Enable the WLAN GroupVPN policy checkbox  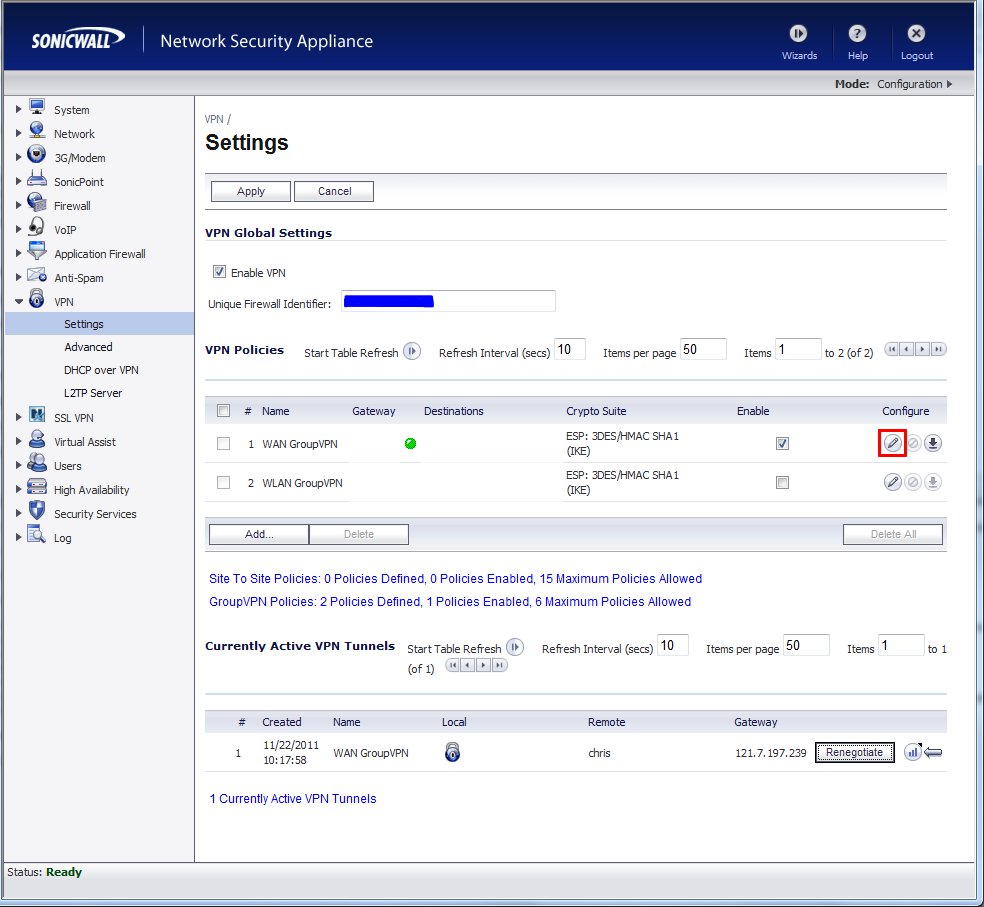click(782, 483)
